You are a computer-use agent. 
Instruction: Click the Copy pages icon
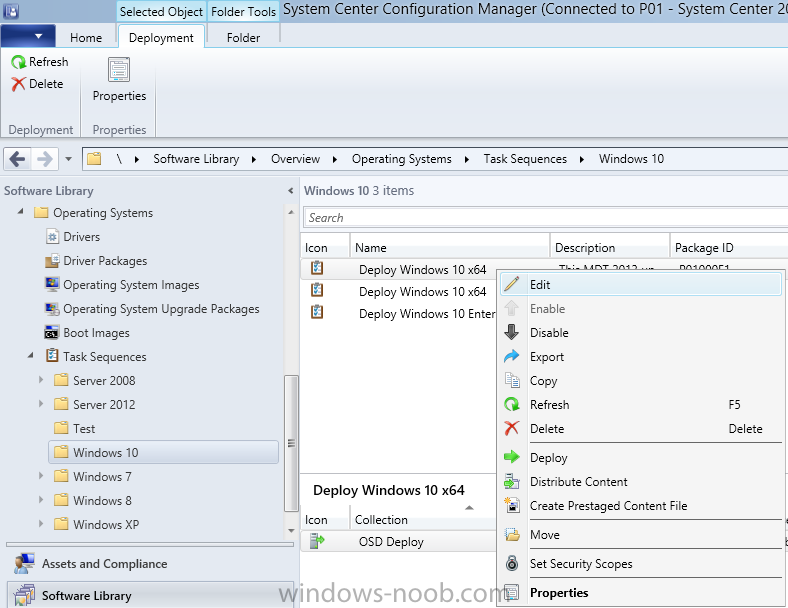(x=512, y=380)
